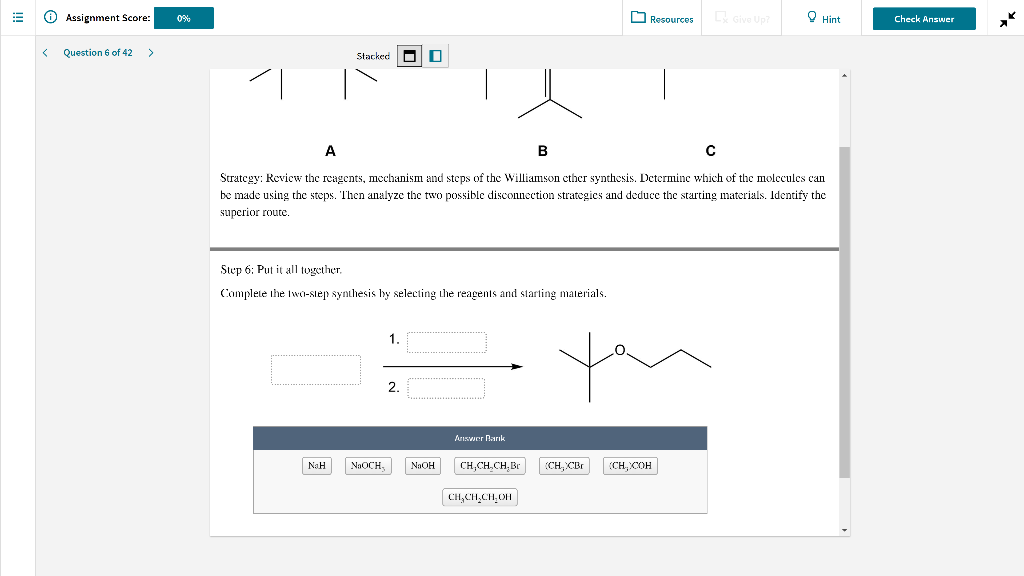Expand Question 6 of 42 navigator
The height and width of the screenshot is (576, 1024).
pos(97,52)
